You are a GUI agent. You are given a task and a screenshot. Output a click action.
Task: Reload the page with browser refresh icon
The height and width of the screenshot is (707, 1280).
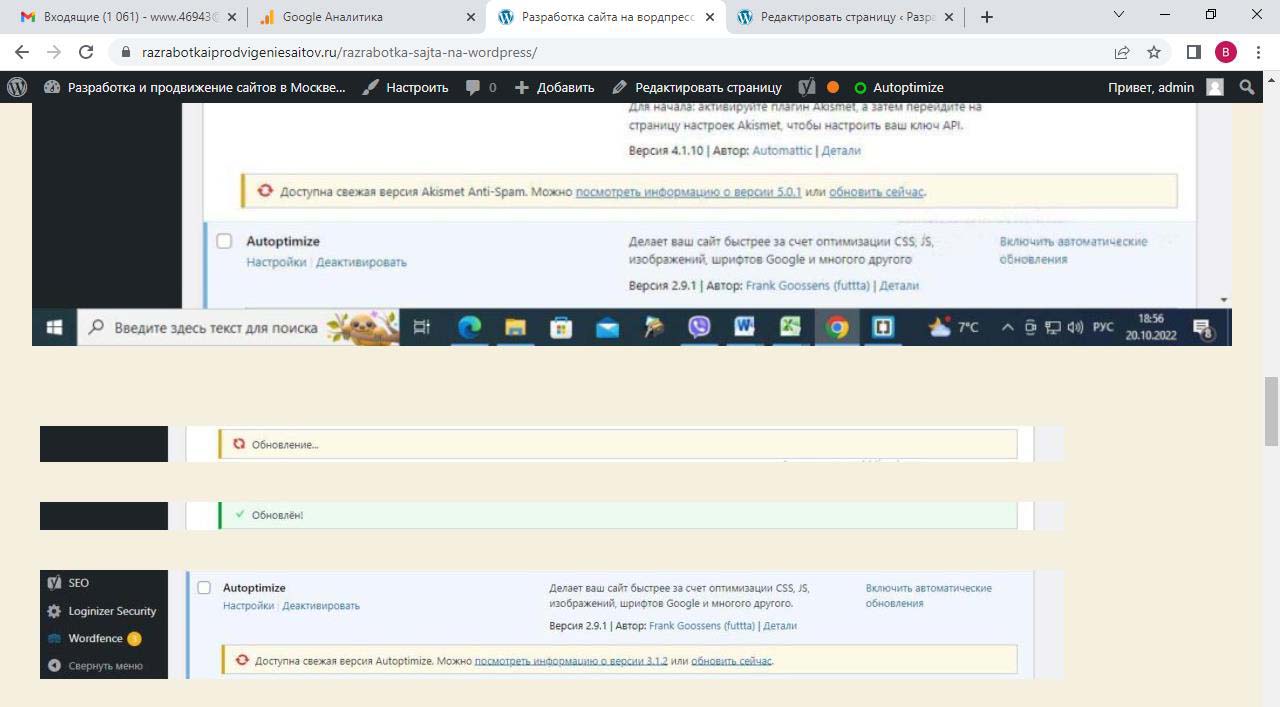[x=86, y=52]
